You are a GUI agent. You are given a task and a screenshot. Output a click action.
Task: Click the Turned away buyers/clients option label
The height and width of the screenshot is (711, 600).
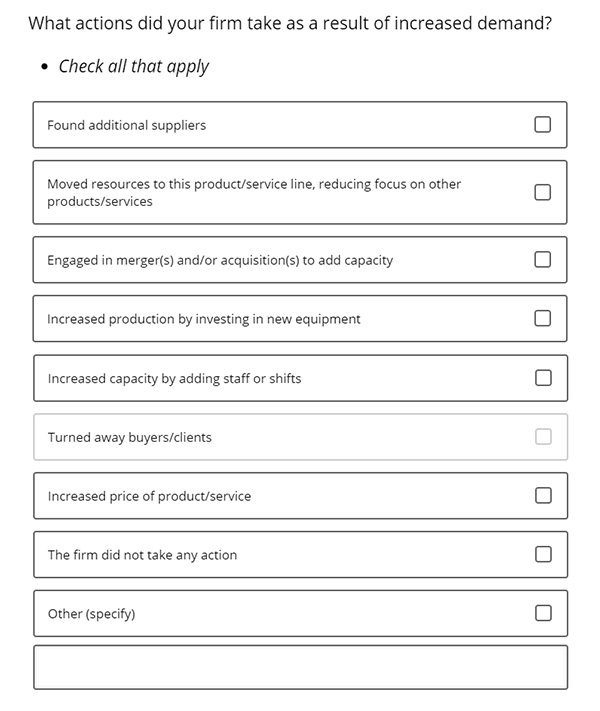pyautogui.click(x=130, y=438)
